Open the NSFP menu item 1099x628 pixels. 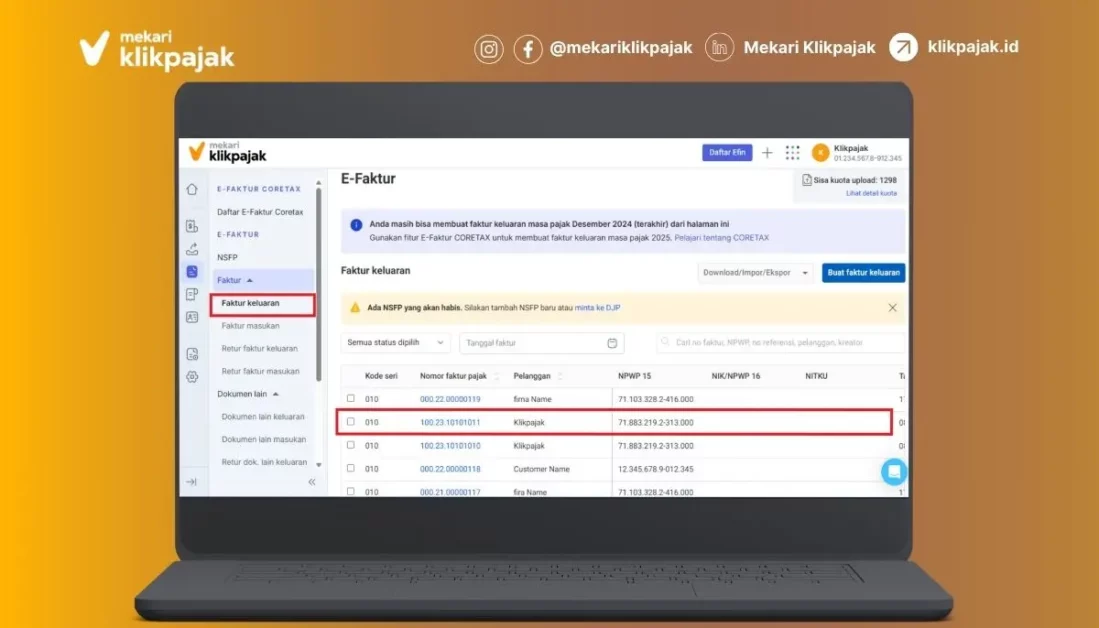click(x=227, y=257)
